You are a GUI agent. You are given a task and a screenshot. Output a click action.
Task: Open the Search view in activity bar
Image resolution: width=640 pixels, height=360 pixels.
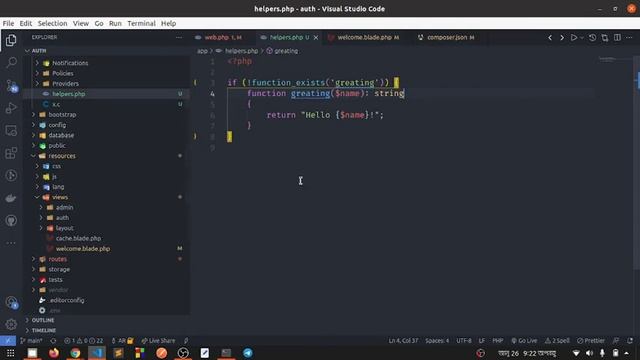pyautogui.click(x=11, y=62)
